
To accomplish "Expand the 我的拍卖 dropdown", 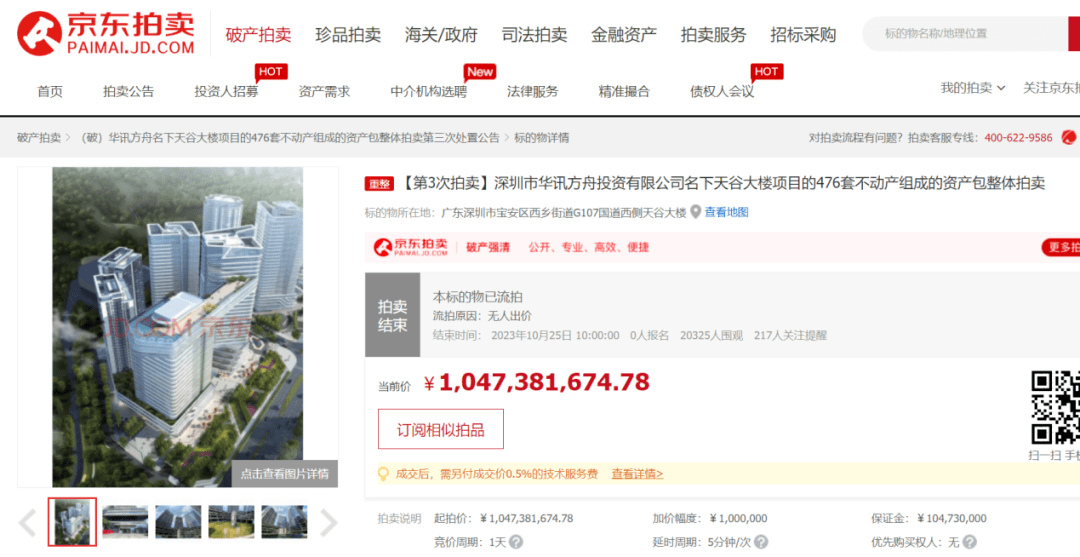I will click(973, 88).
